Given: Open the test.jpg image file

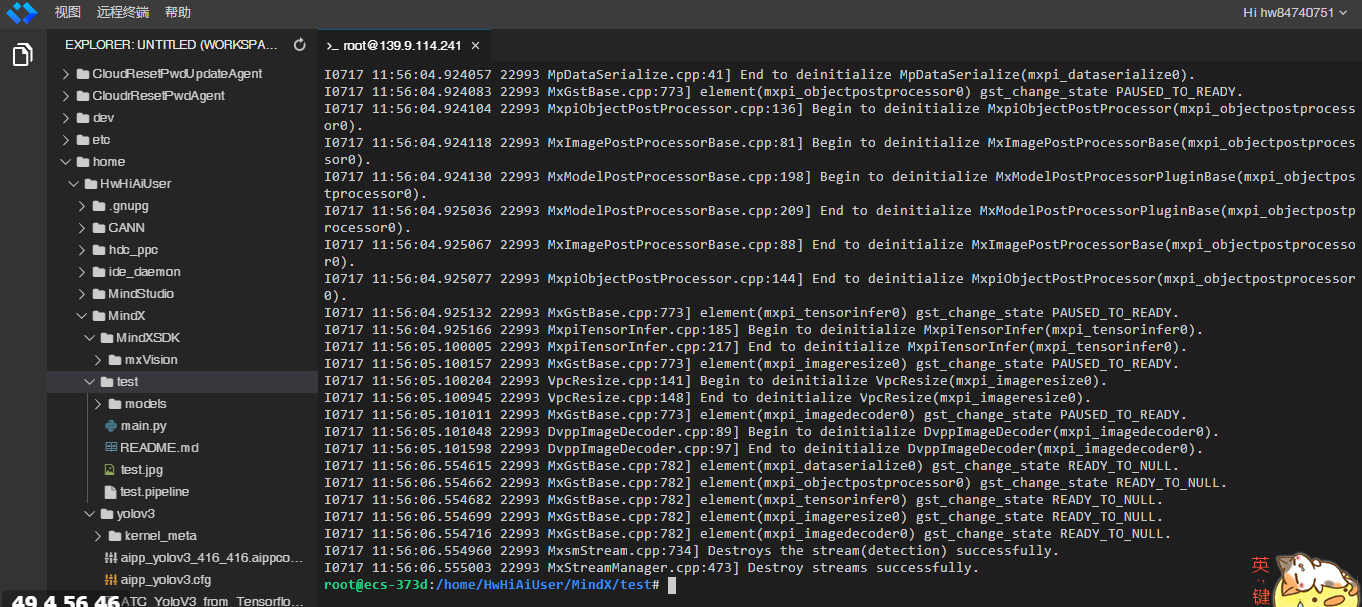Looking at the screenshot, I should tap(141, 470).
